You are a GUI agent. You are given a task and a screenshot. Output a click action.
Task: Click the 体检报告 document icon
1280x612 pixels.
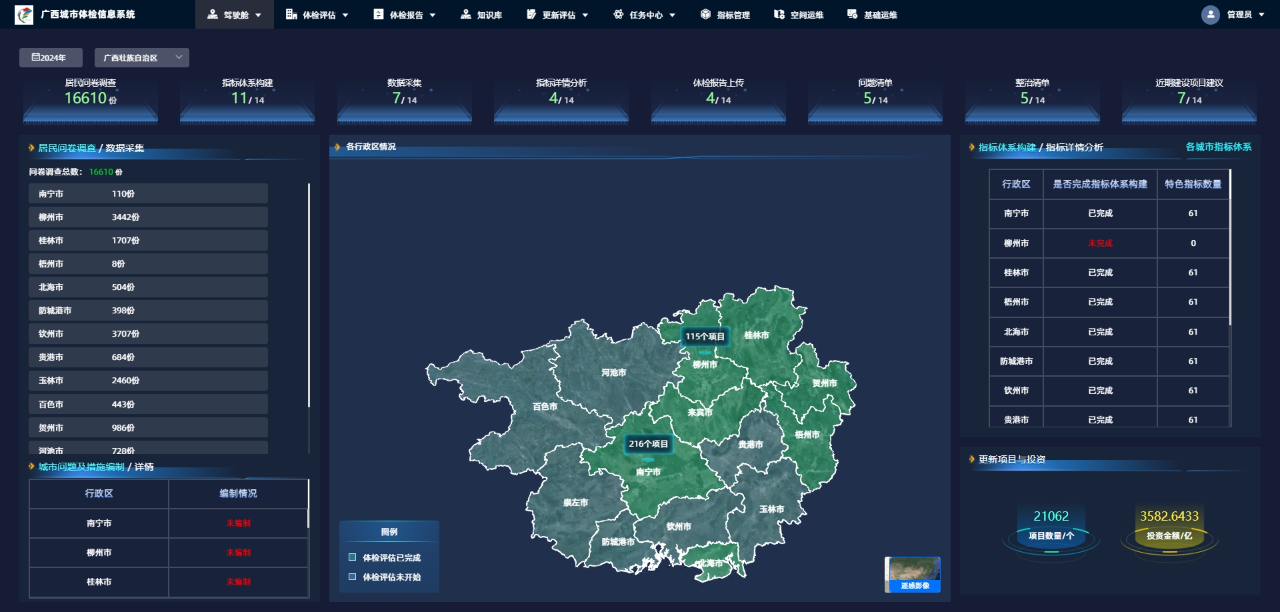[378, 15]
